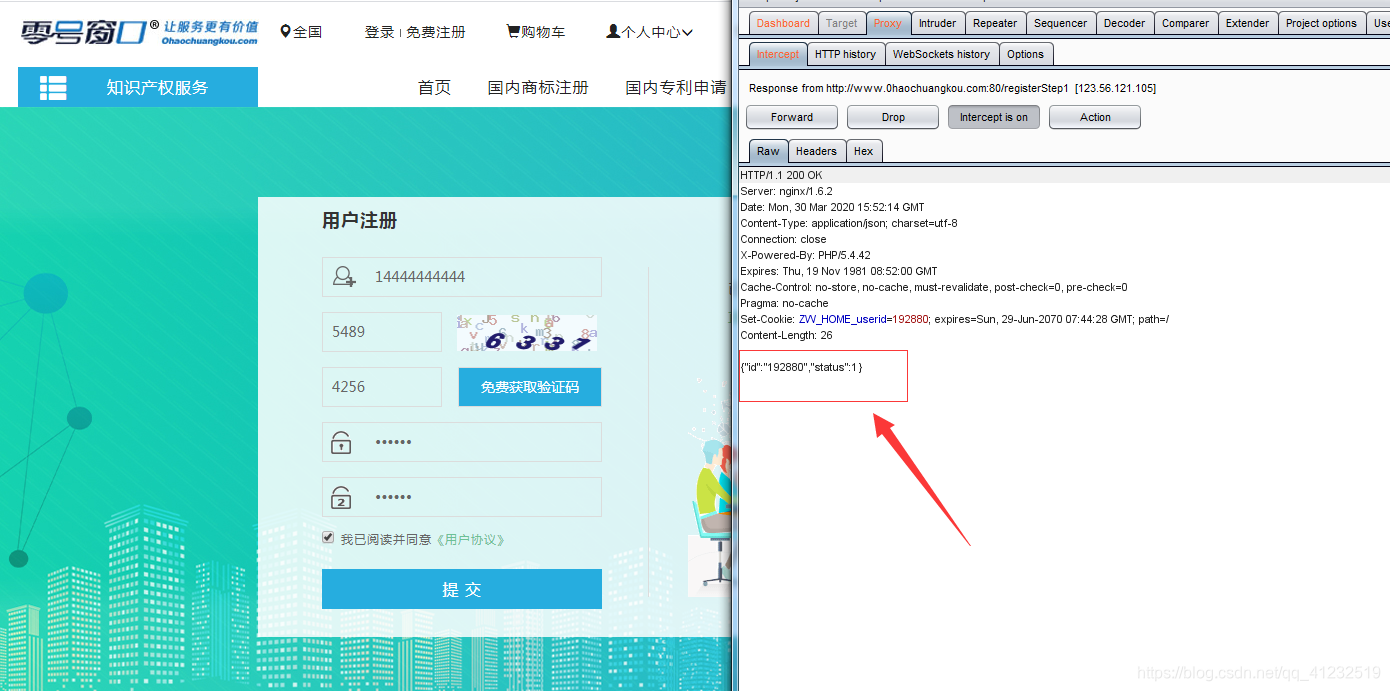Click the 知识产权服务 menu header

click(138, 87)
